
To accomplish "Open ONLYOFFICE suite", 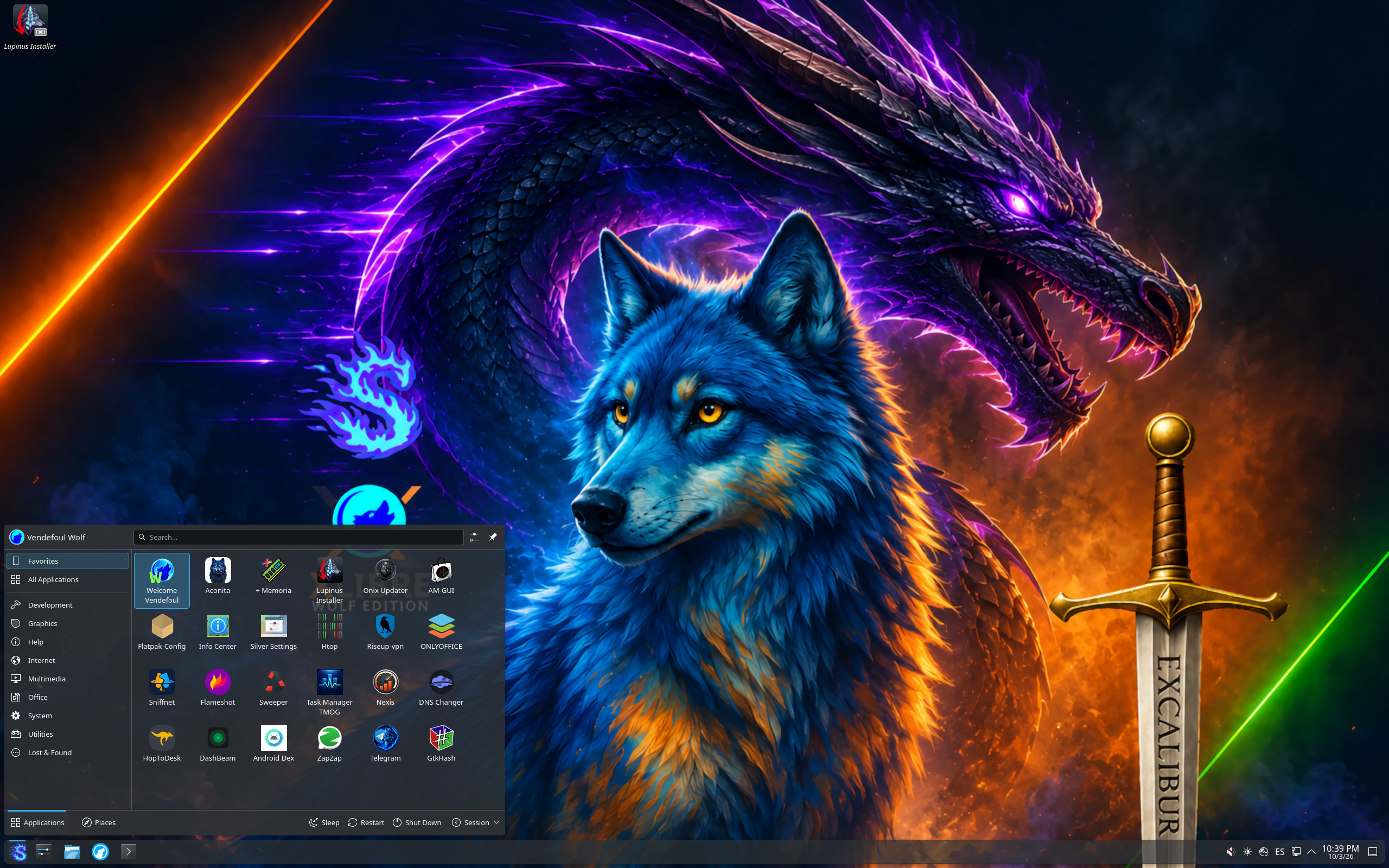I will (441, 631).
